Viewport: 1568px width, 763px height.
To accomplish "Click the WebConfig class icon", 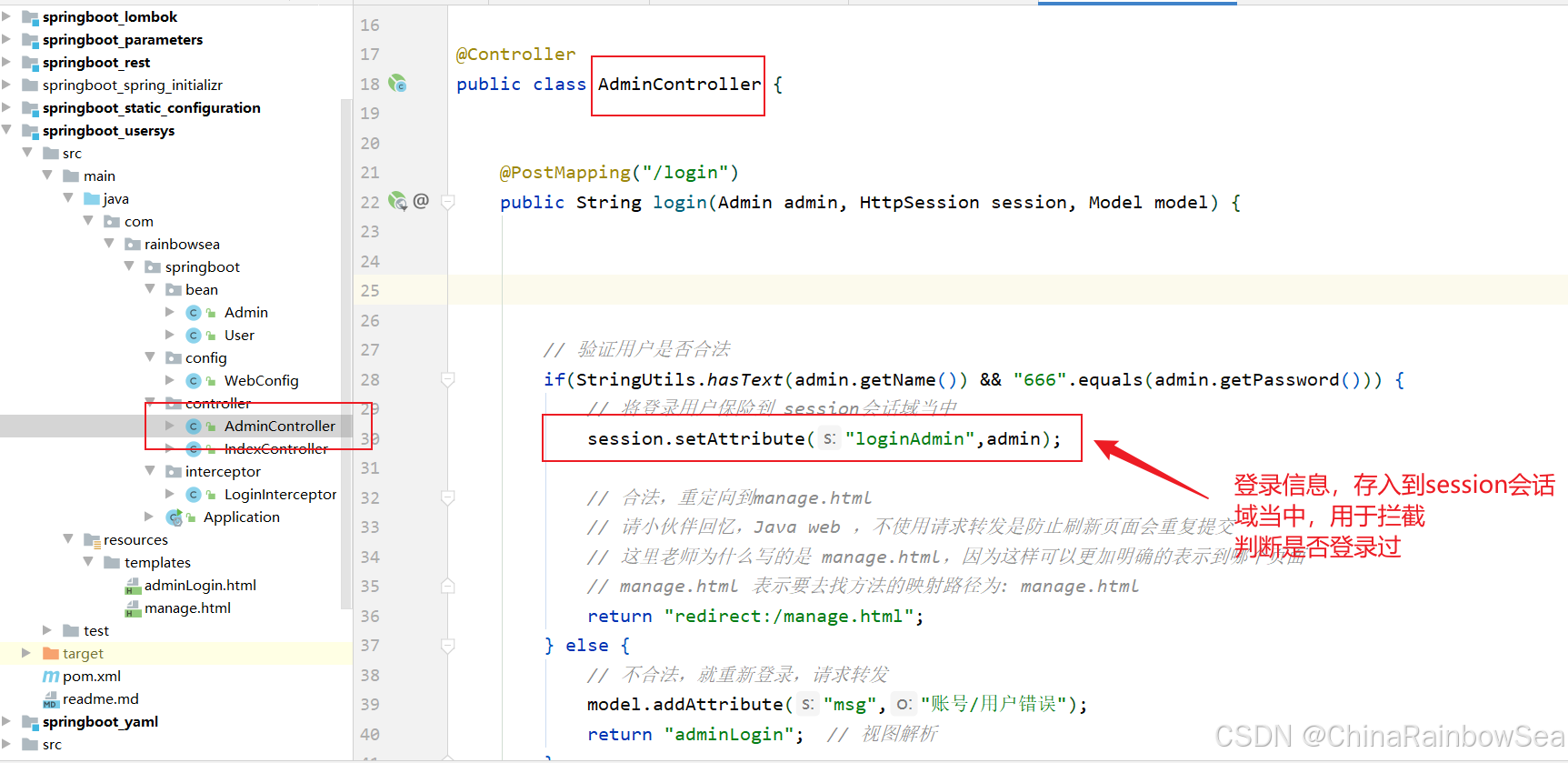I will click(x=194, y=381).
